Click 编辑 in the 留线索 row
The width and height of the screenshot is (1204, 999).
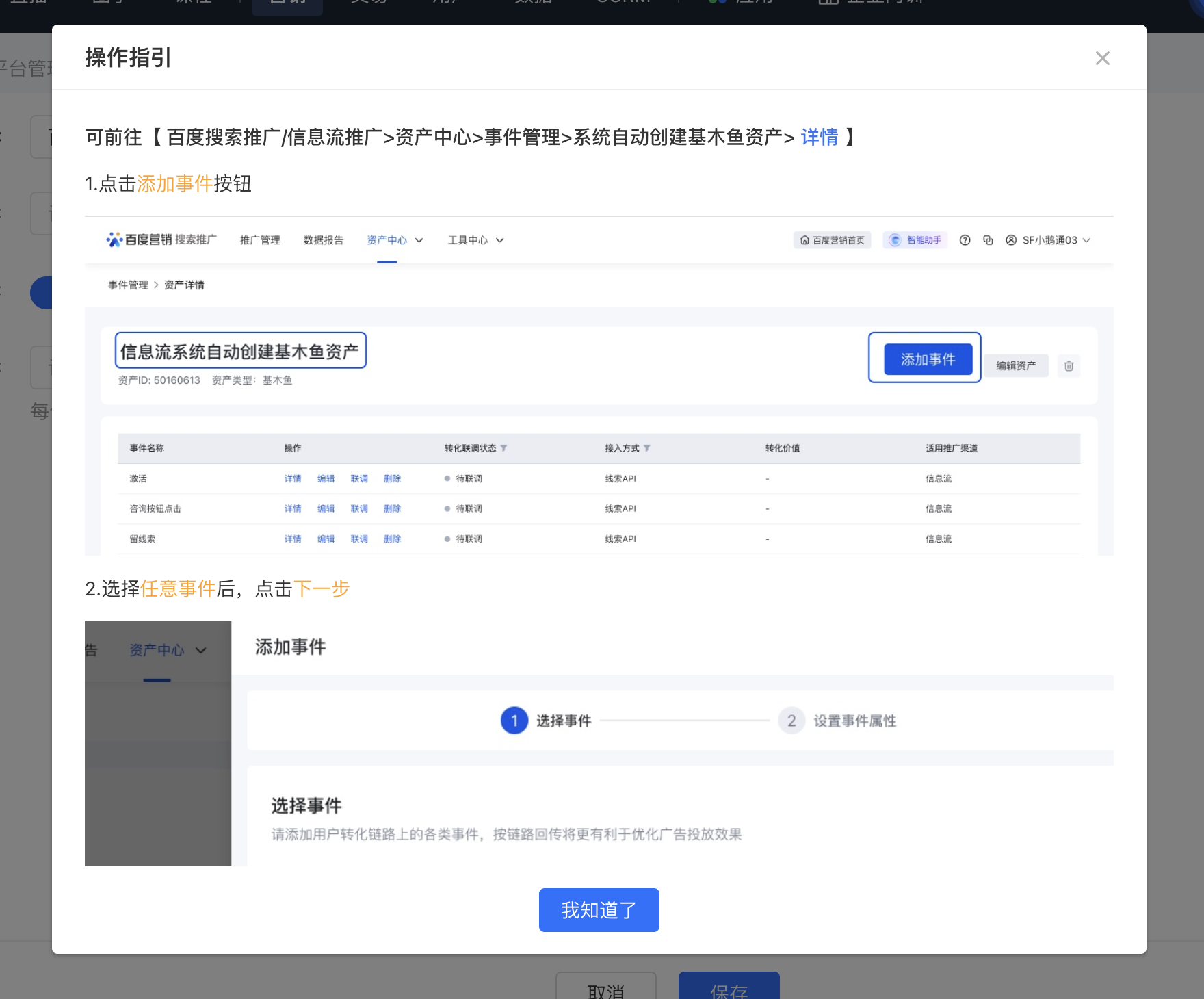coord(326,539)
